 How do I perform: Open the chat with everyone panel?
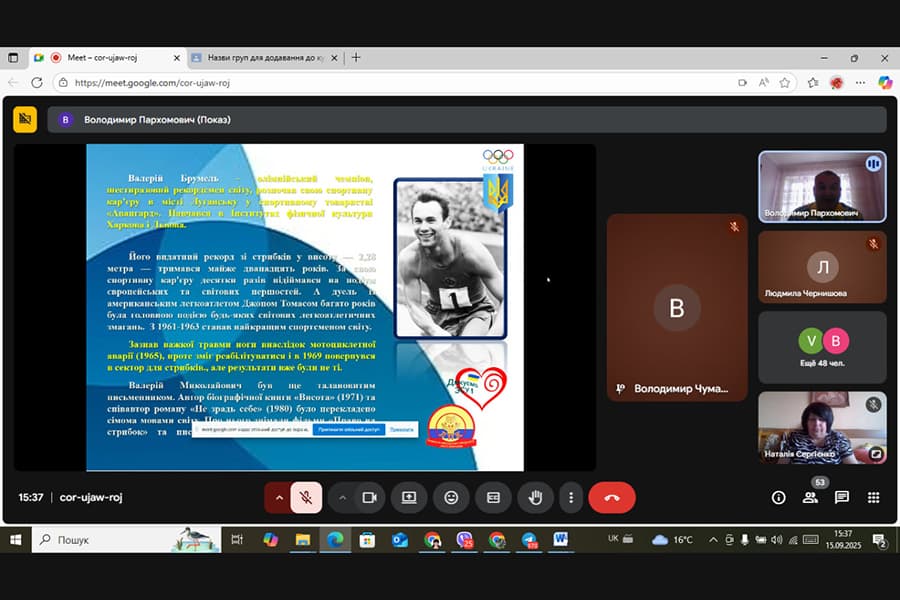(x=842, y=497)
